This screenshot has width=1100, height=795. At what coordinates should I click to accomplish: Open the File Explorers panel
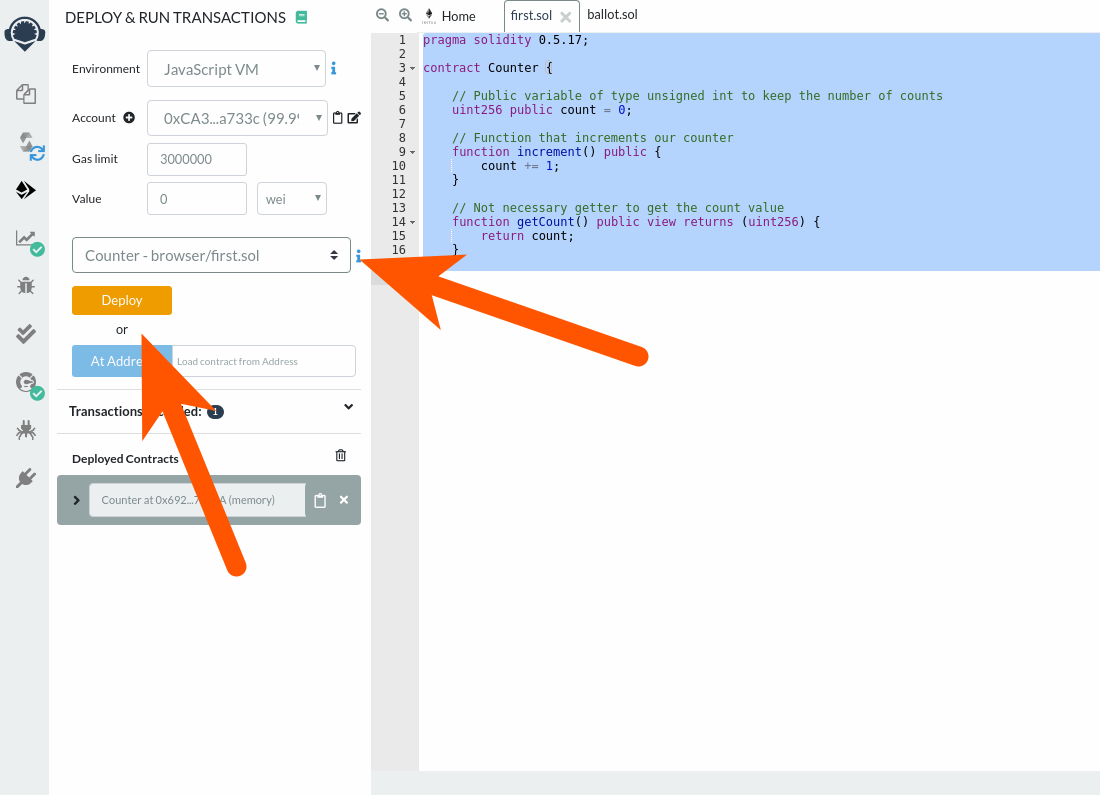(x=25, y=93)
